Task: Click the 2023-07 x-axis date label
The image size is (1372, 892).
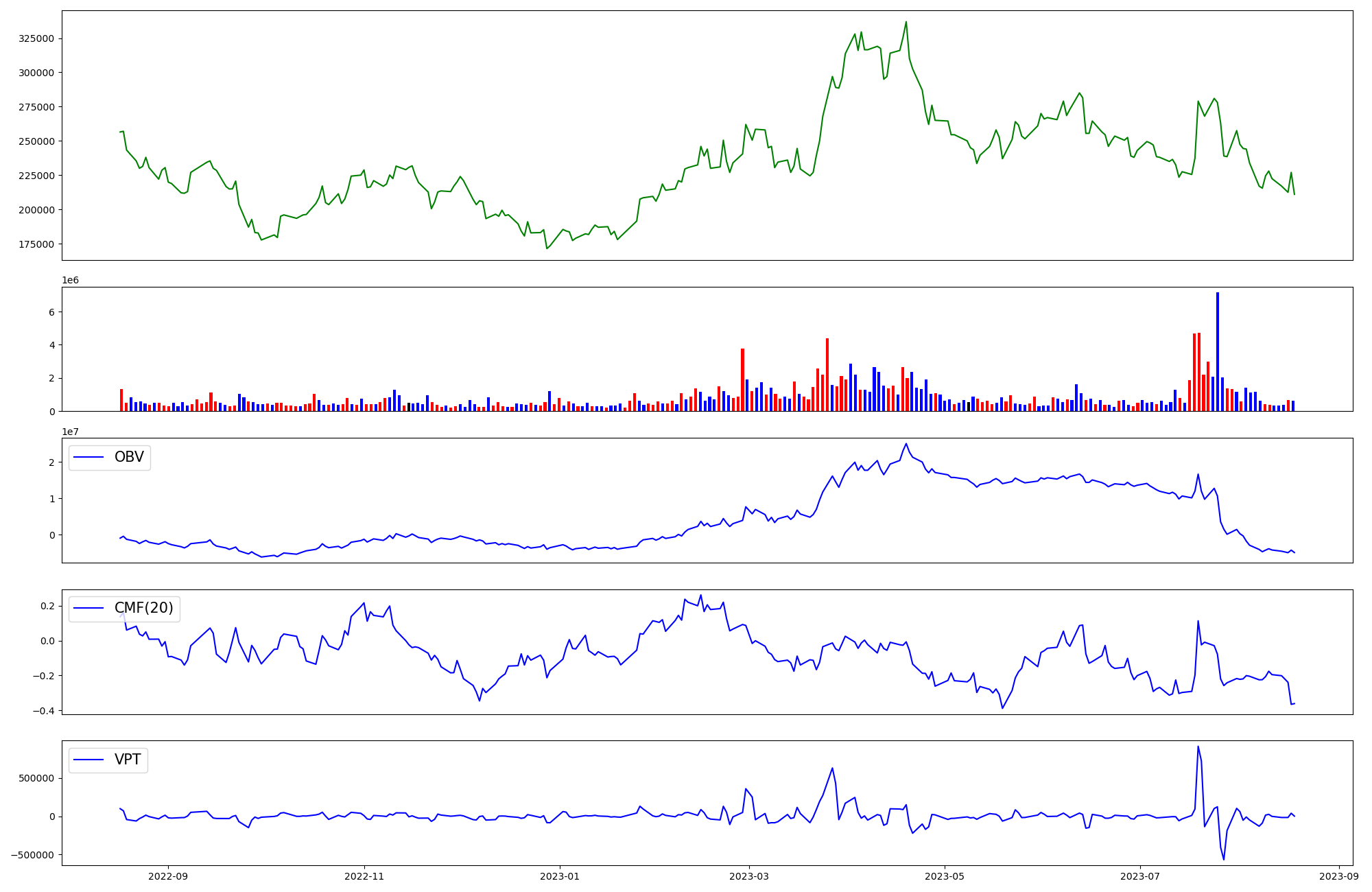Action: (1140, 876)
